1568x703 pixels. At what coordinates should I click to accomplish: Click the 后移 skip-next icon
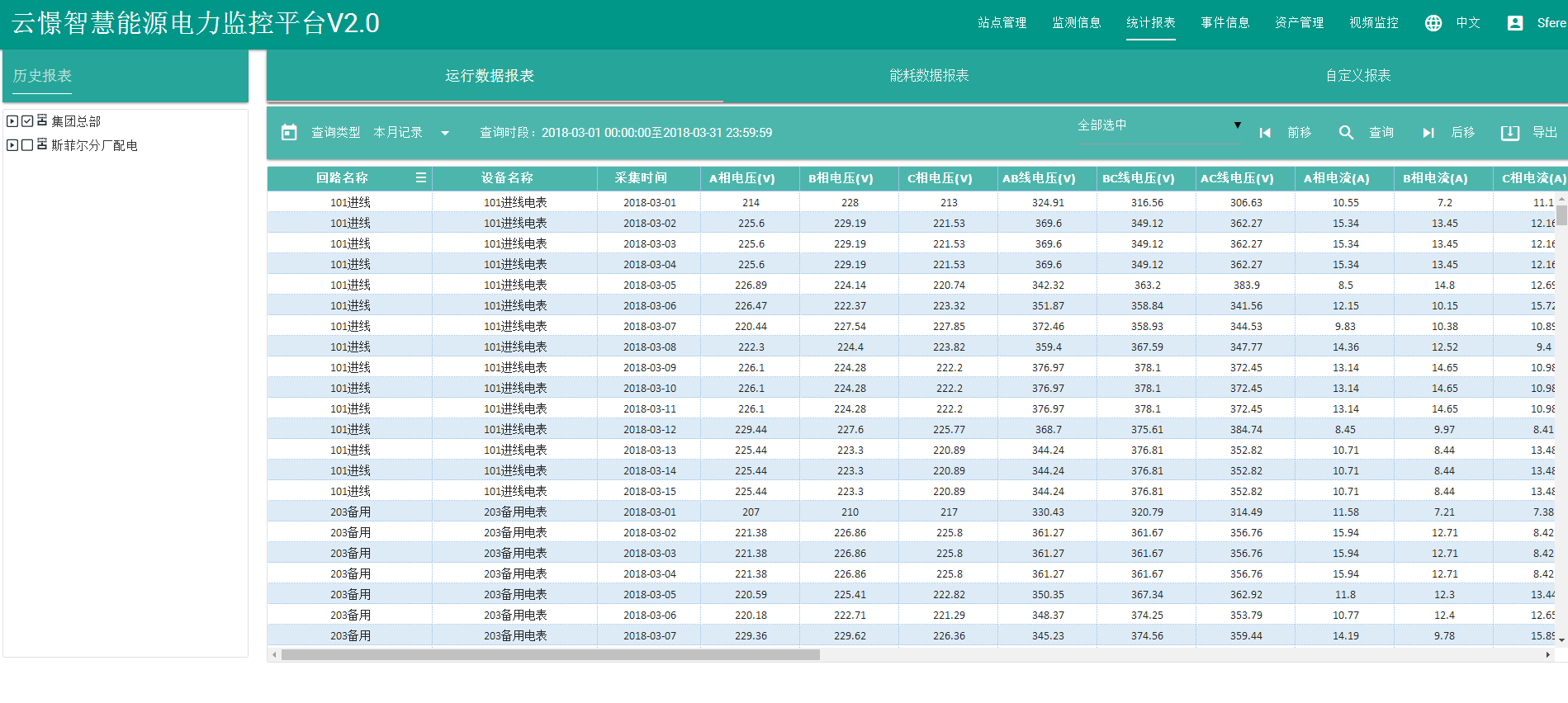[1428, 133]
